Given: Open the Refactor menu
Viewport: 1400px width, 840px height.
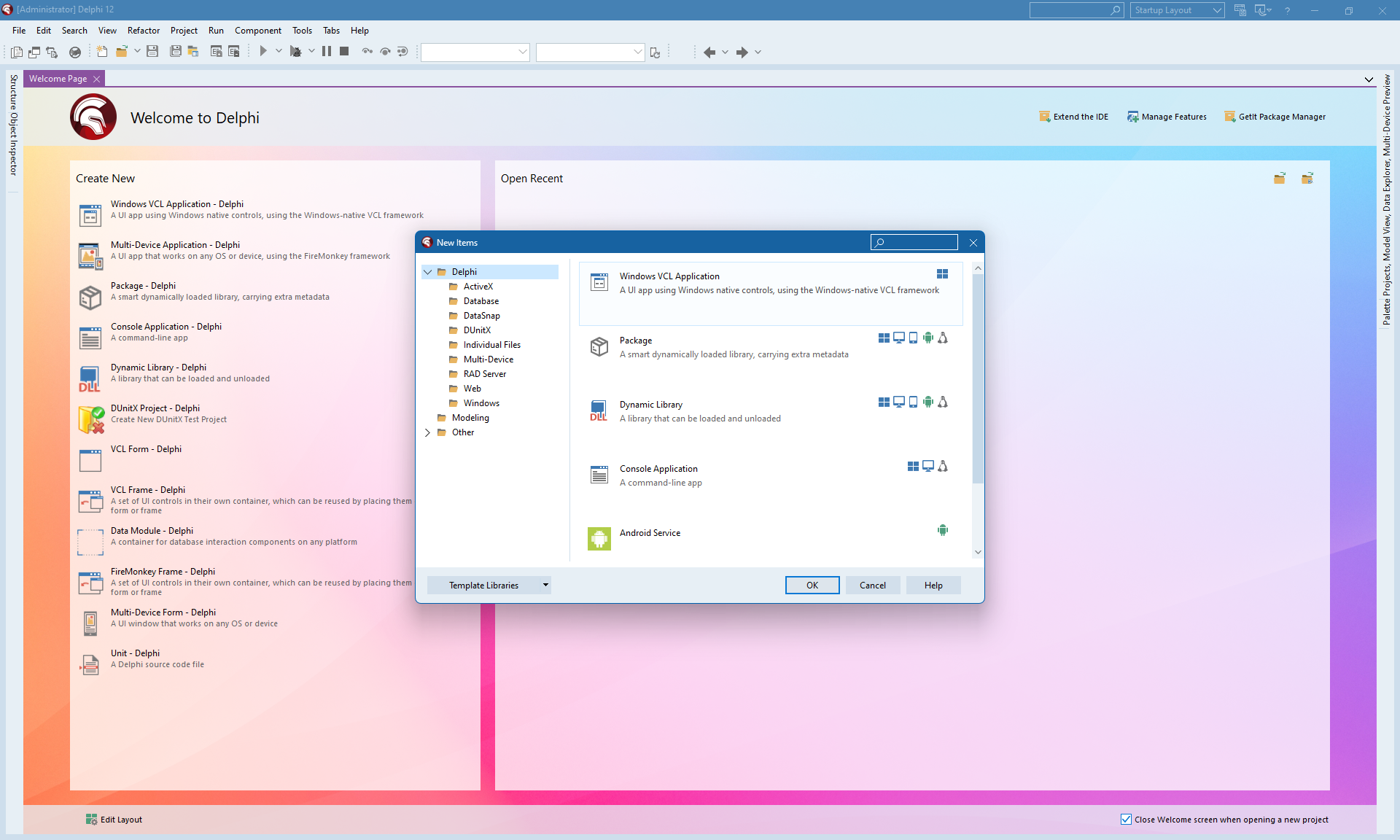Looking at the screenshot, I should [x=144, y=31].
